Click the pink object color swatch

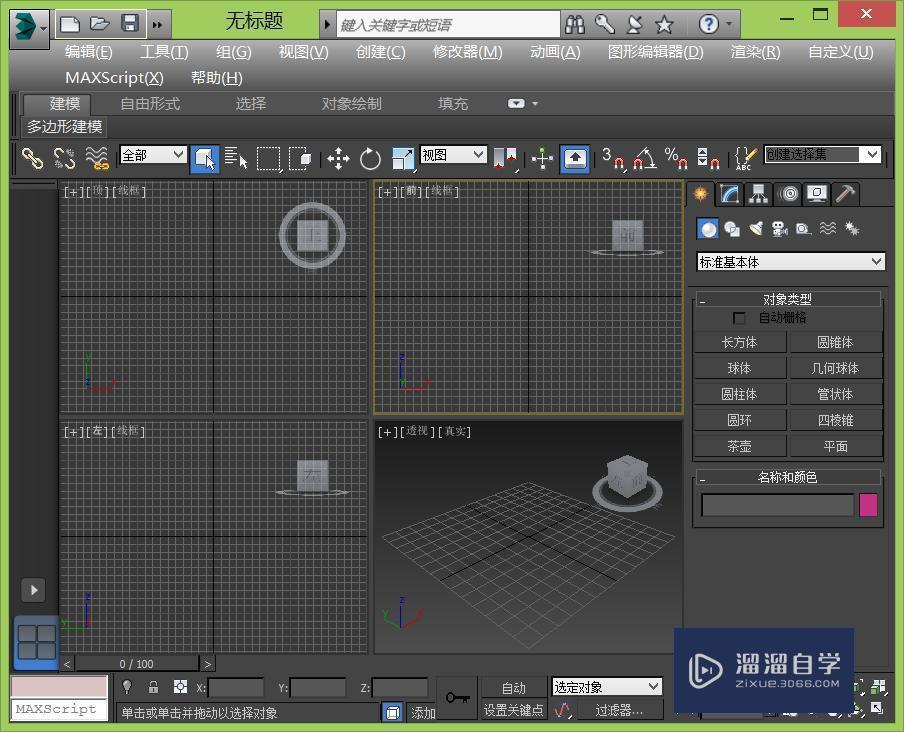point(868,505)
